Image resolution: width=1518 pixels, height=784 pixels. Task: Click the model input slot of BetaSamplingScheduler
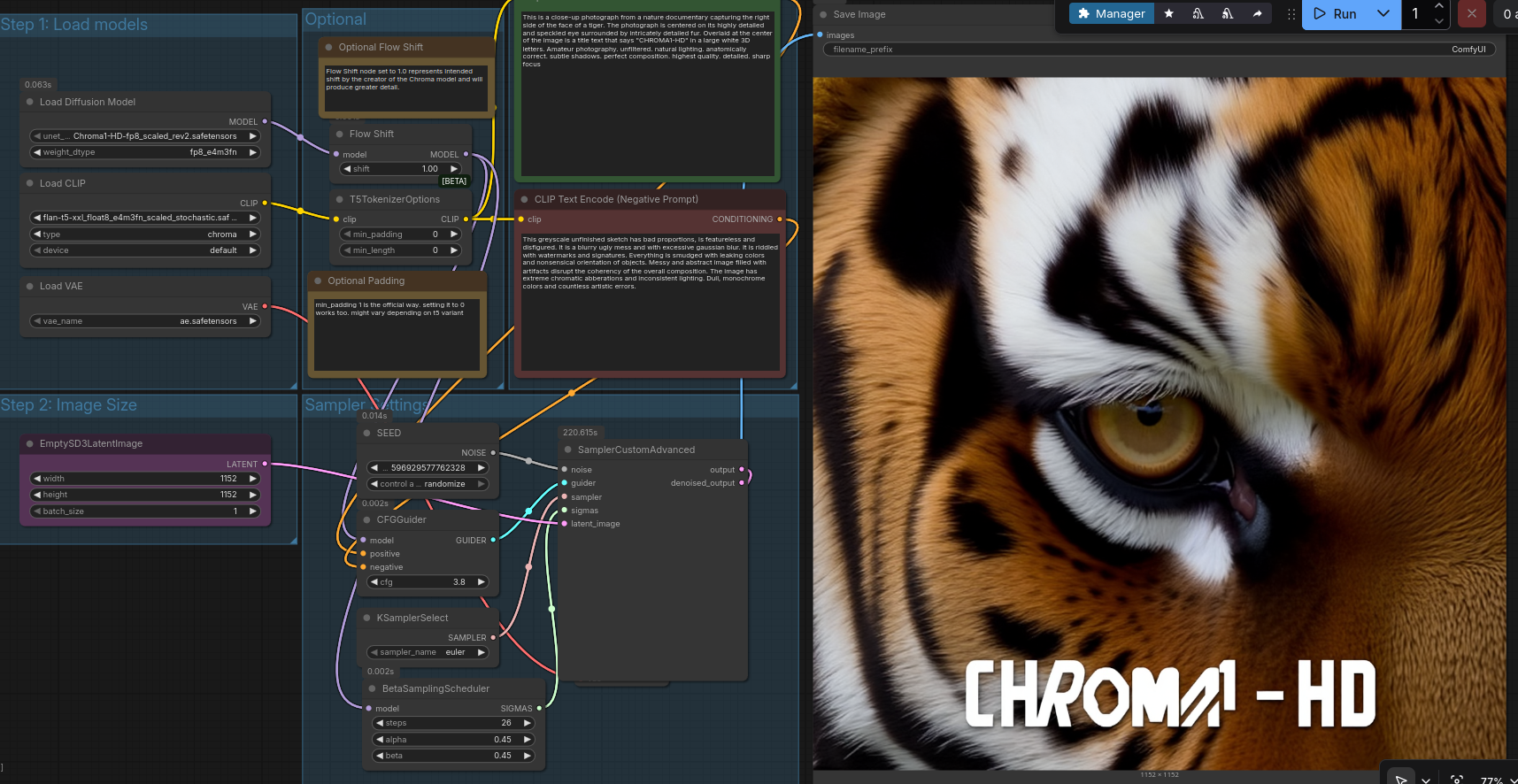pyautogui.click(x=369, y=708)
